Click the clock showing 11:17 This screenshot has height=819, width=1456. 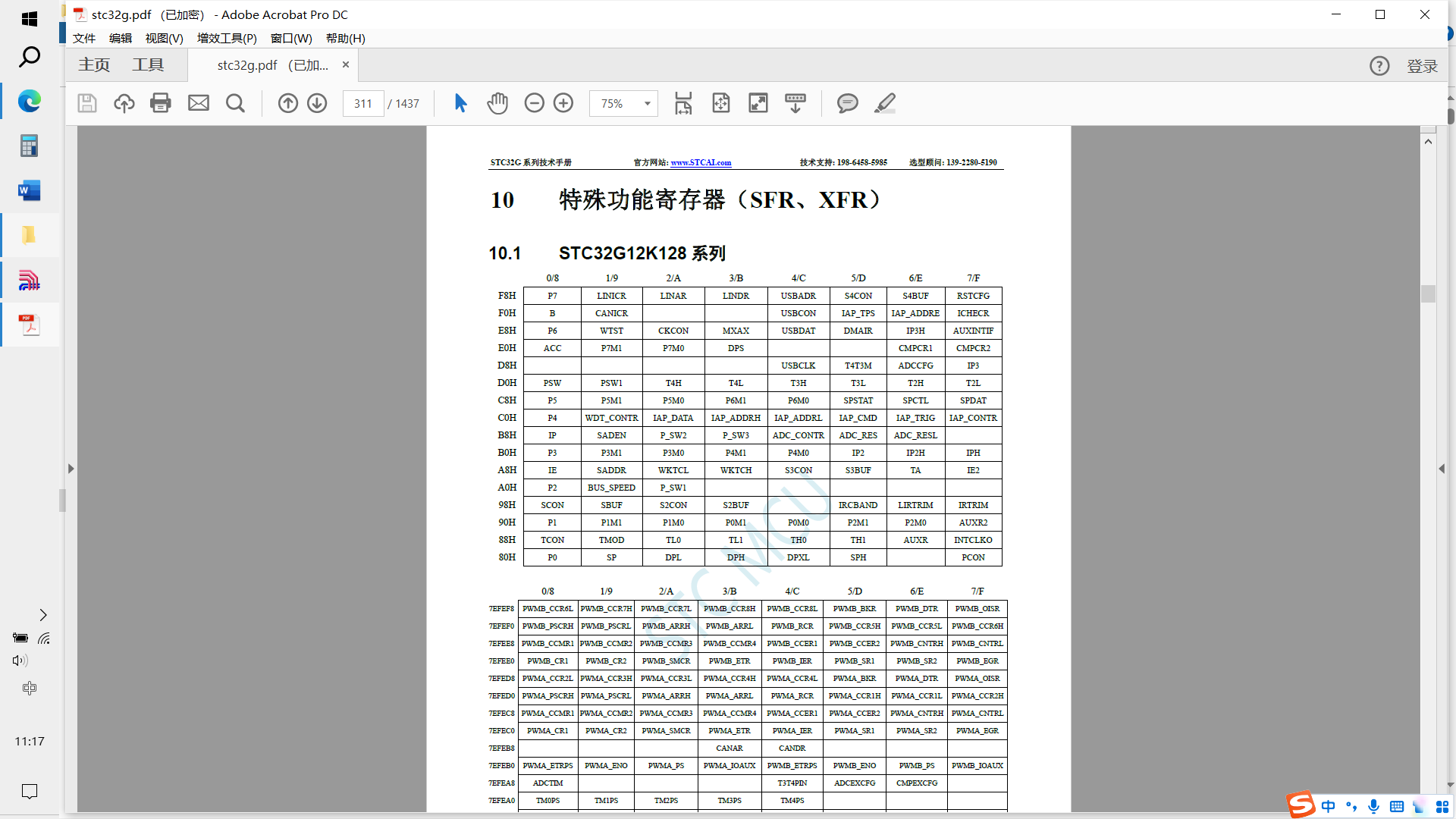point(30,741)
